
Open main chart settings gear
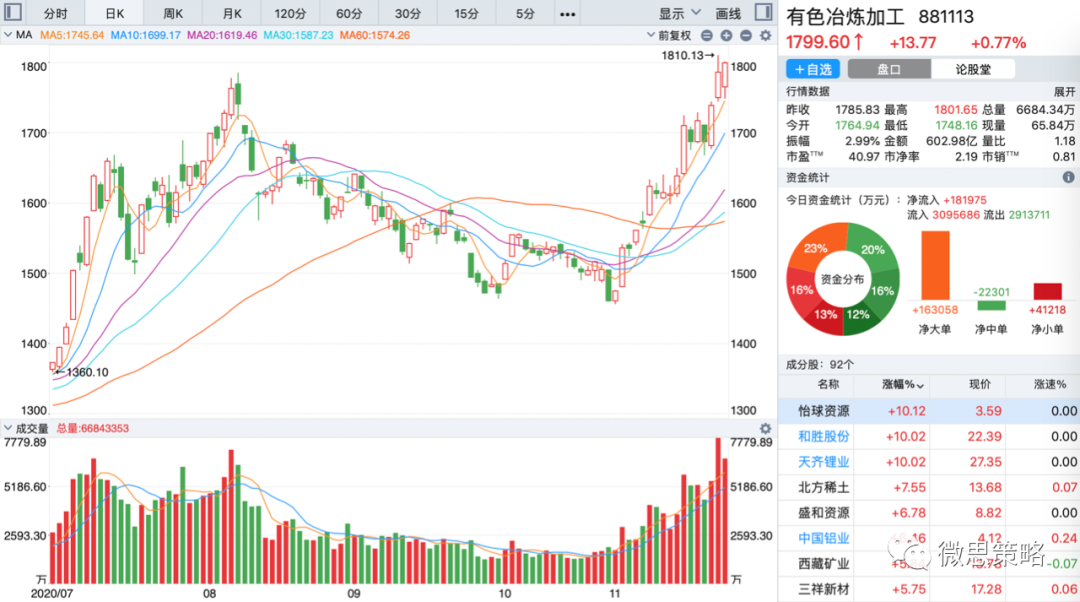click(x=766, y=35)
